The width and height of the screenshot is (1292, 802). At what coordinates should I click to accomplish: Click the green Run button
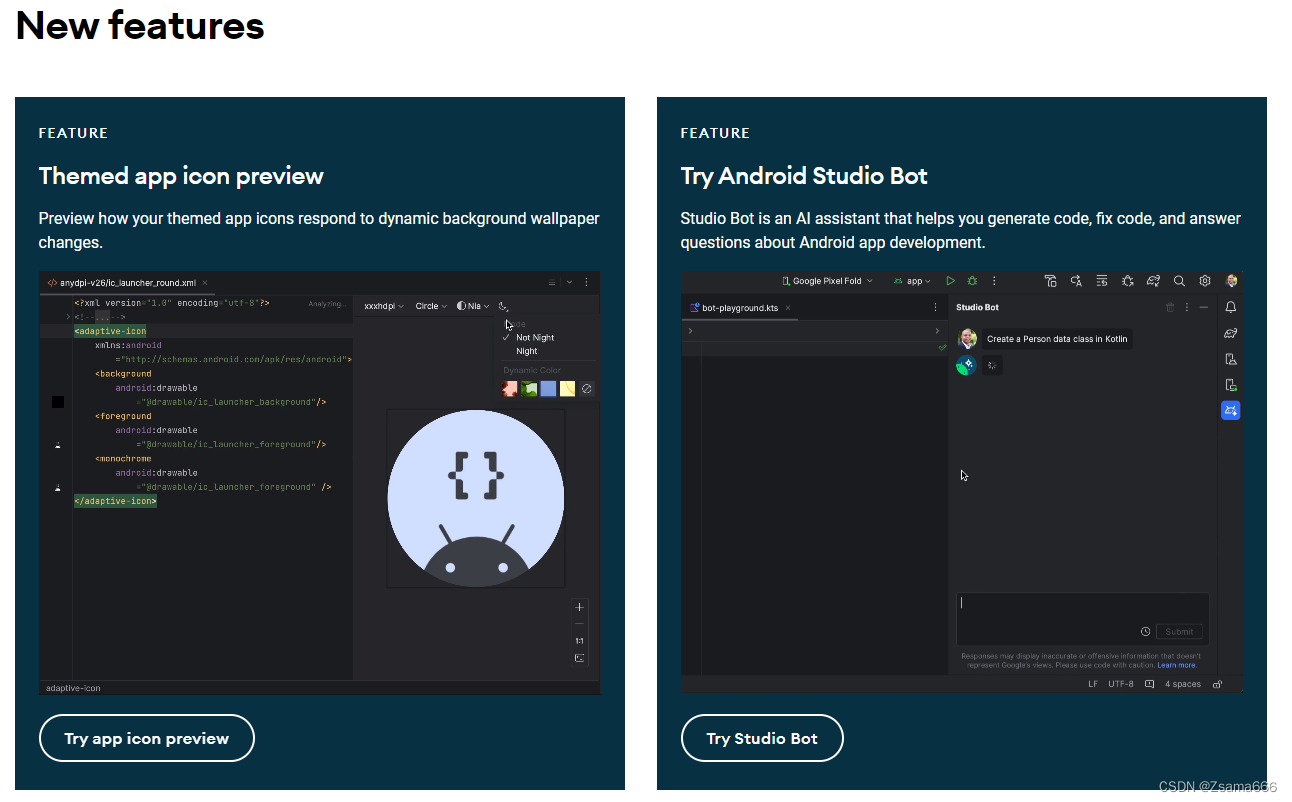click(x=951, y=281)
